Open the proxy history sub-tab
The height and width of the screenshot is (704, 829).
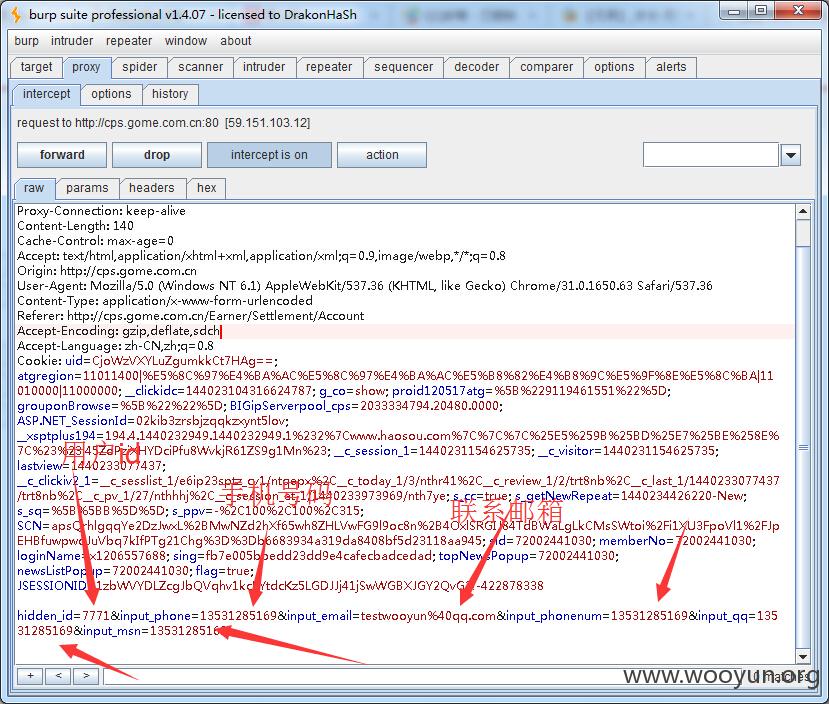pos(170,94)
